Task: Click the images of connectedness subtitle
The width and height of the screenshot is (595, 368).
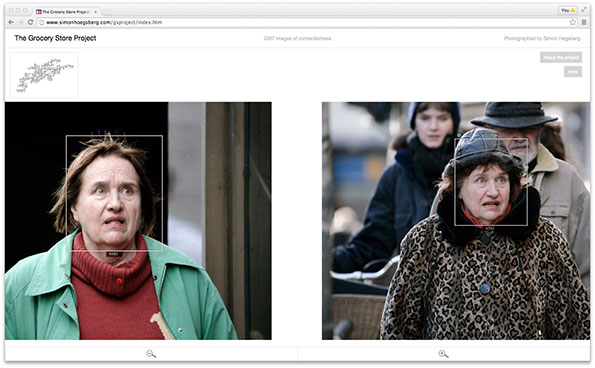Action: [x=298, y=38]
